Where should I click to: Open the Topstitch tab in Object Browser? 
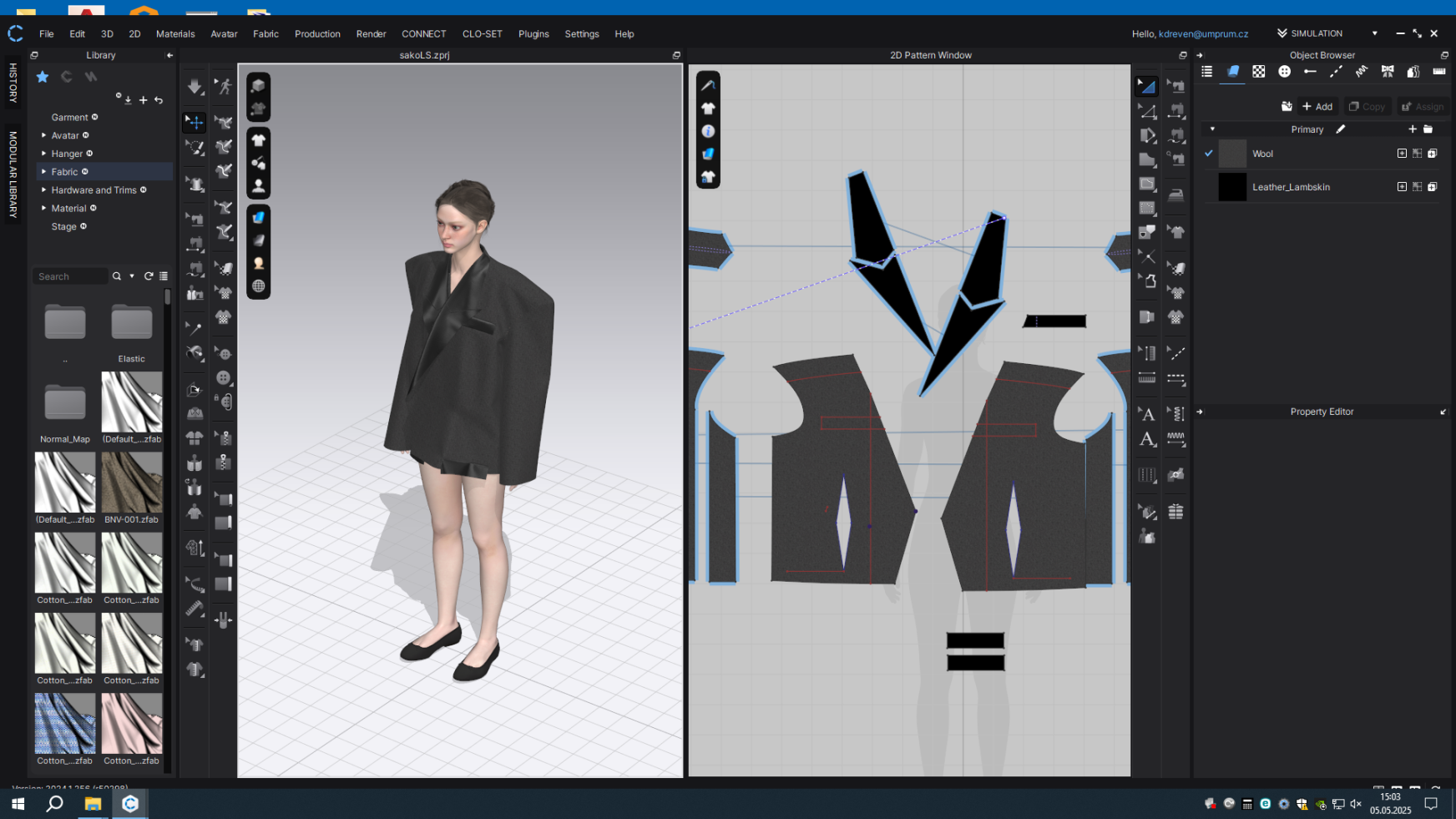1336,72
